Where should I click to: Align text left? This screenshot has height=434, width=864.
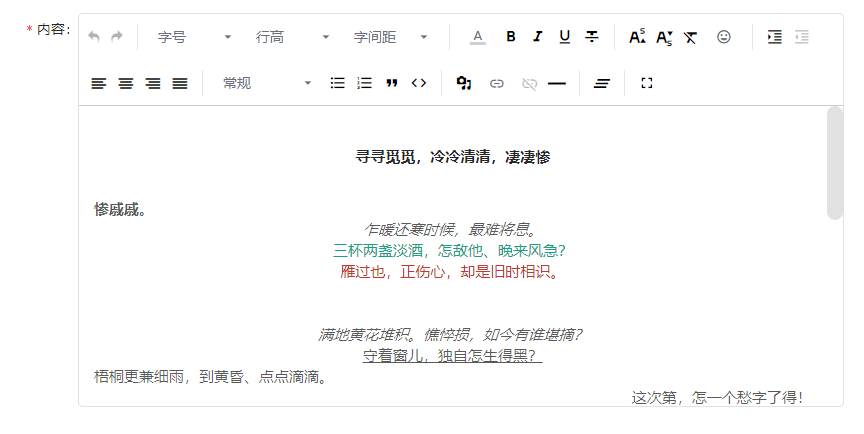99,83
